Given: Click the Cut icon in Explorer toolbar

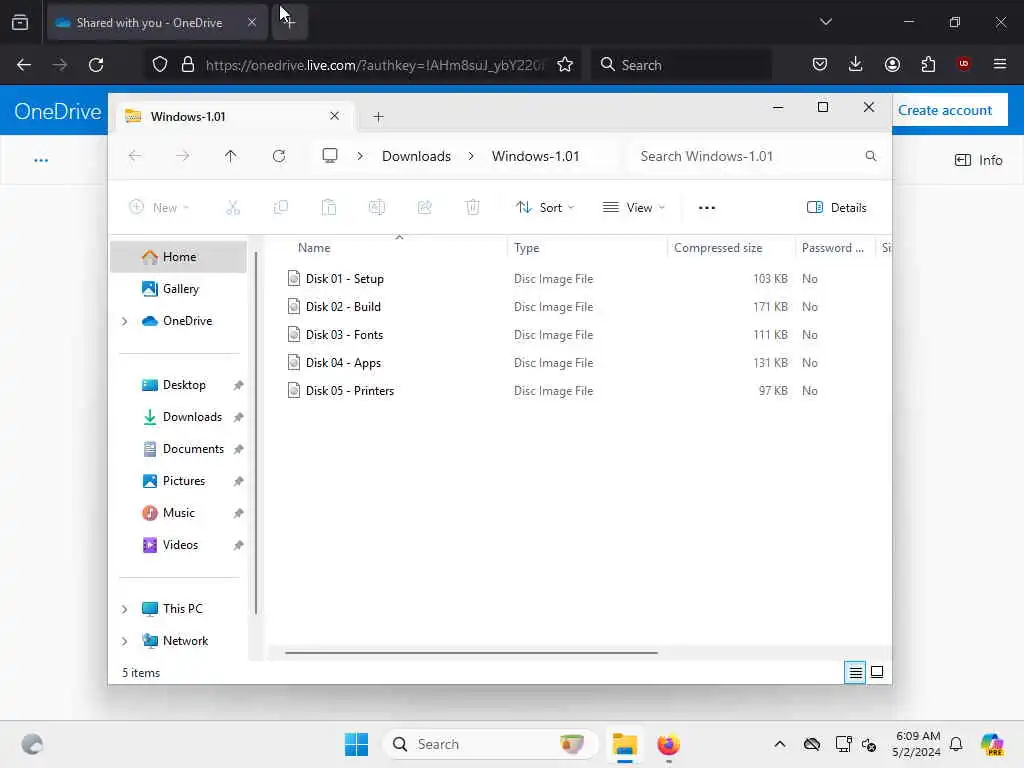Looking at the screenshot, I should [x=233, y=208].
